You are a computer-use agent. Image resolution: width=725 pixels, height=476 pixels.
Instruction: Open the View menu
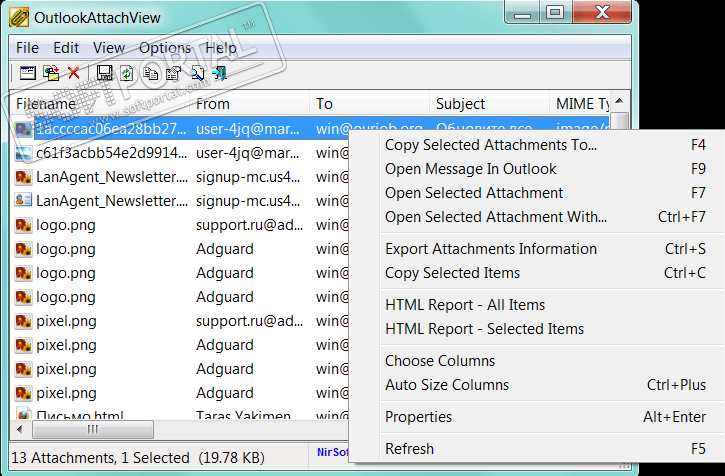pos(109,48)
